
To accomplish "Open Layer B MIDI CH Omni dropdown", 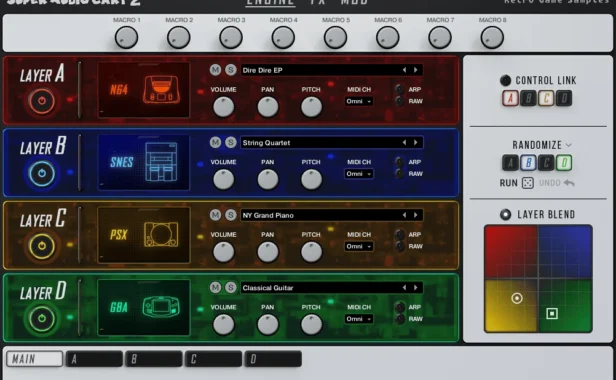I will [x=359, y=174].
